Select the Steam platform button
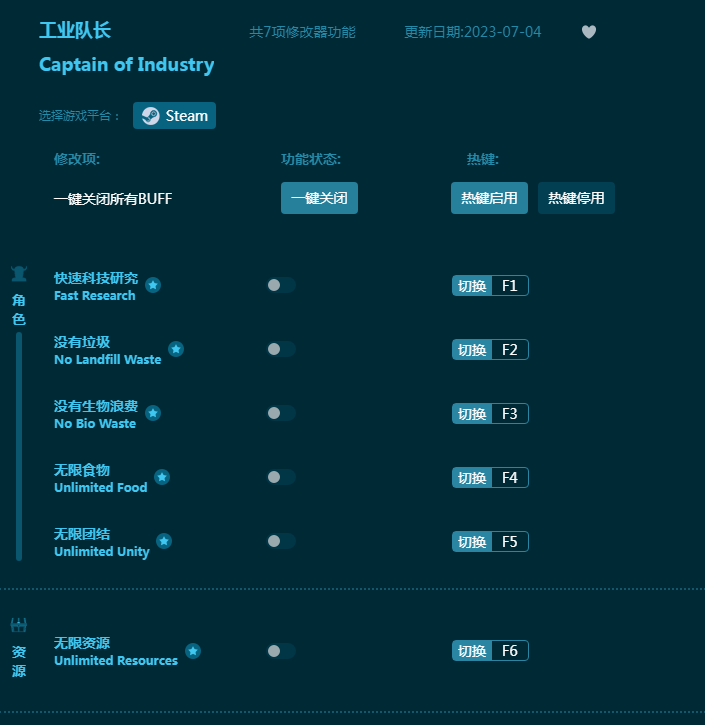705x725 pixels. point(174,116)
